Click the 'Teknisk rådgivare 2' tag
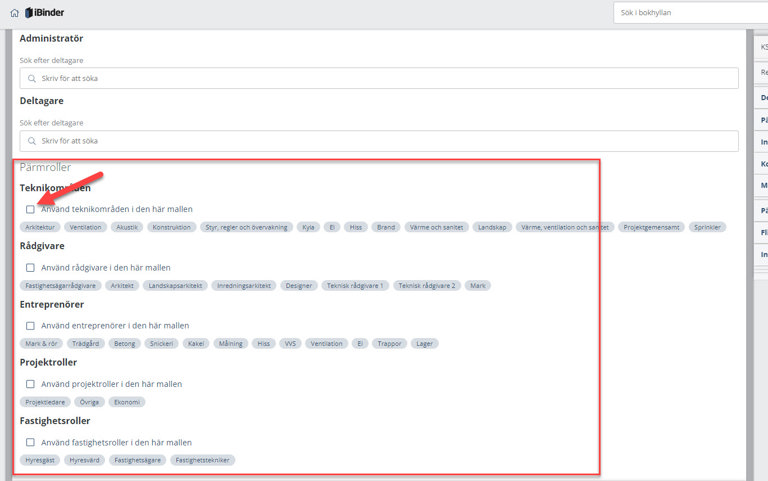 pyautogui.click(x=427, y=286)
